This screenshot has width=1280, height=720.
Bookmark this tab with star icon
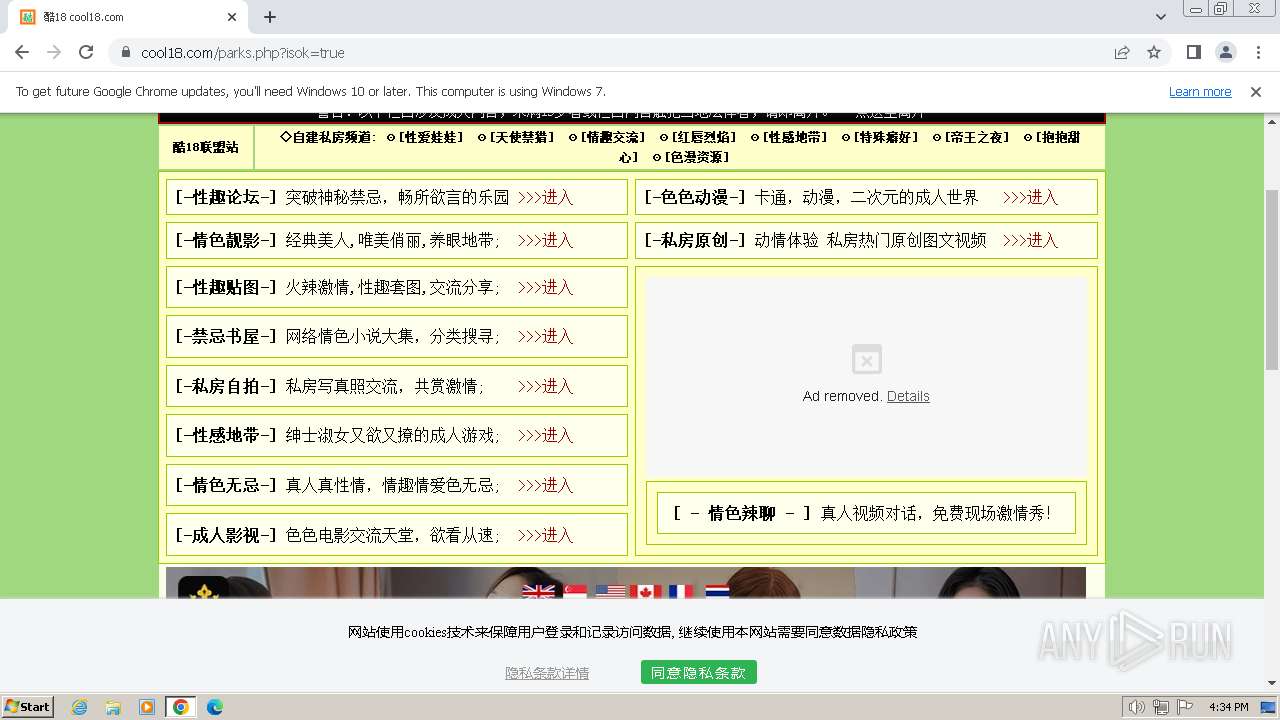point(1154,52)
